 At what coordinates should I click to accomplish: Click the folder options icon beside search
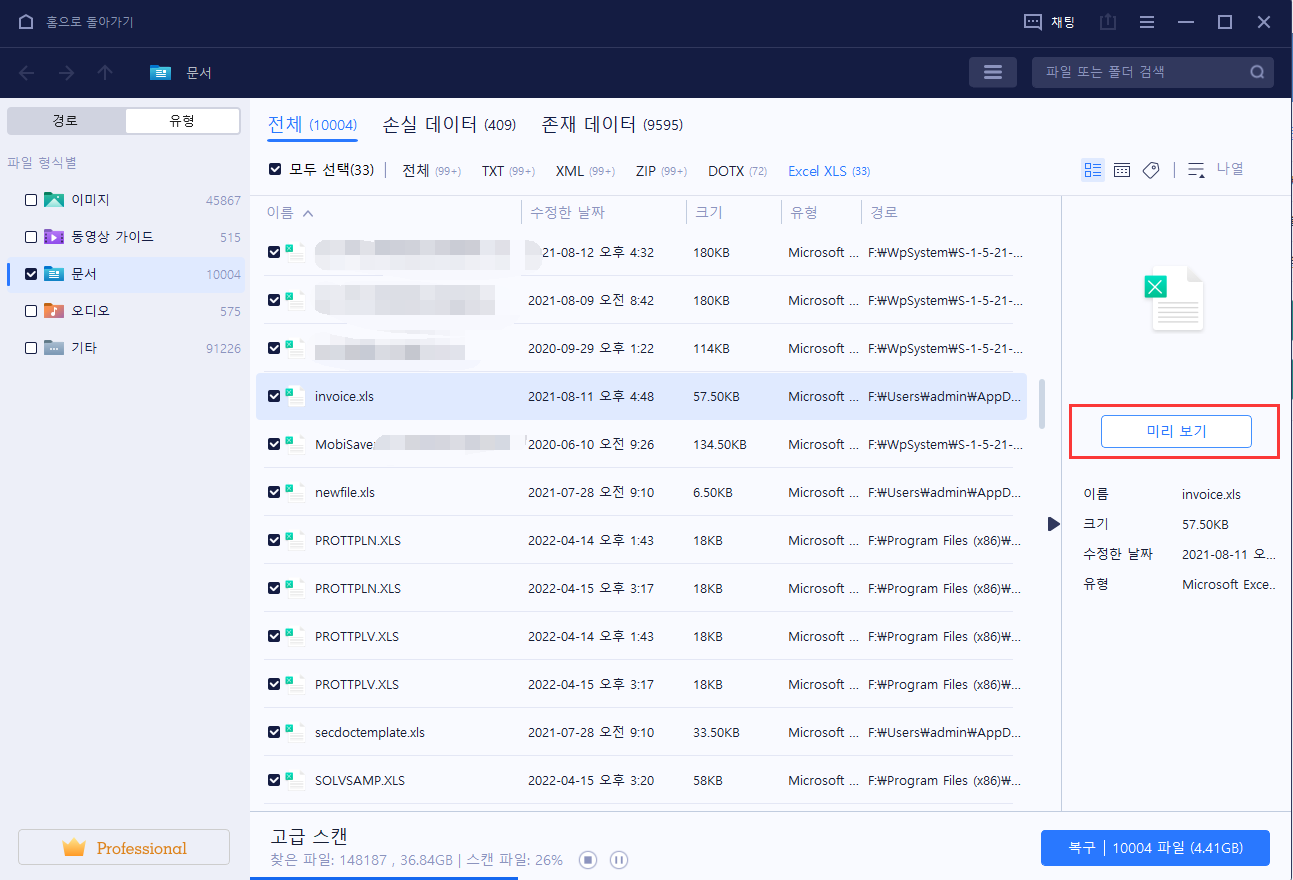992,72
